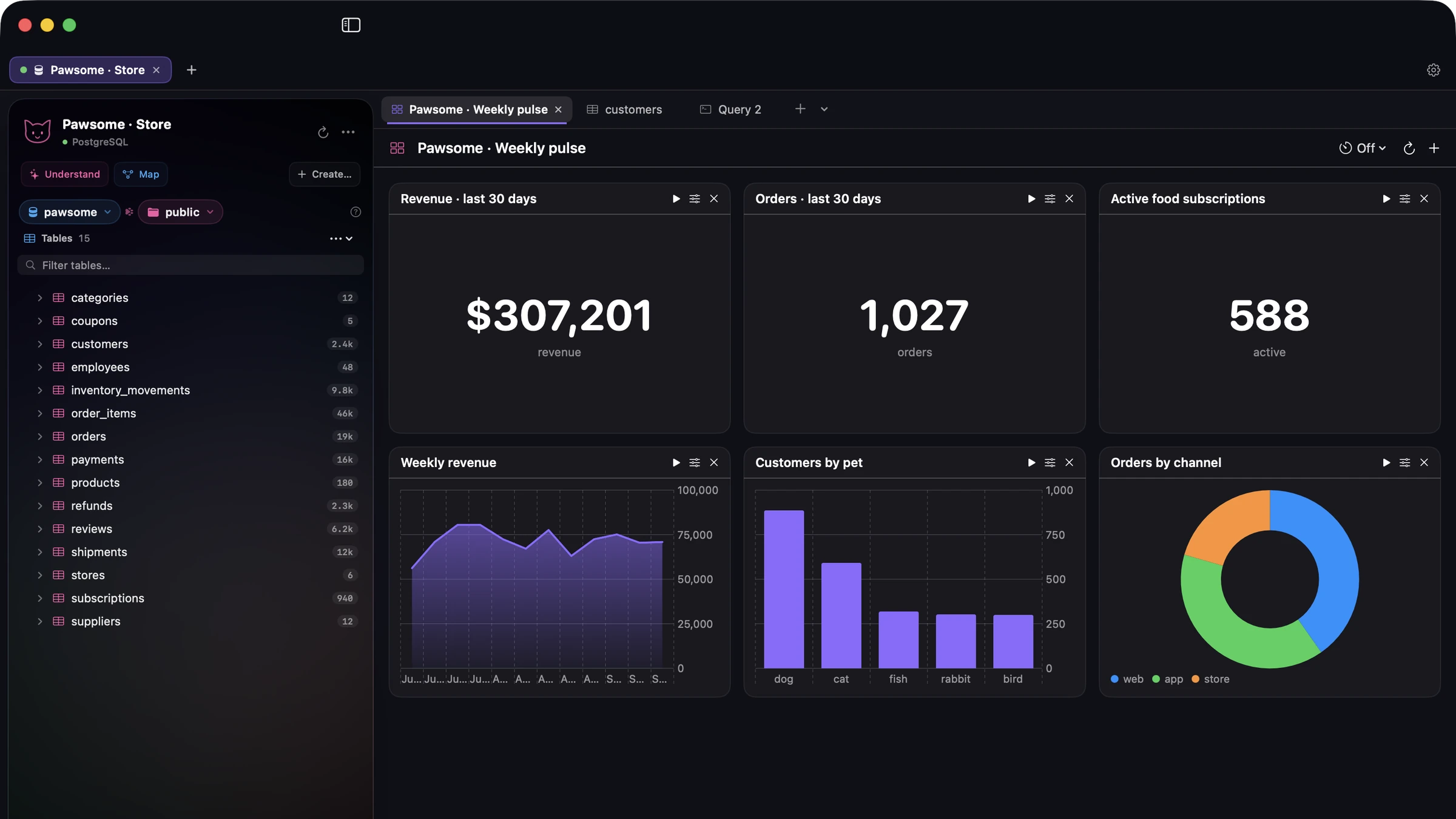
Task: Toggle the sidebar panel icon
Action: 351,25
